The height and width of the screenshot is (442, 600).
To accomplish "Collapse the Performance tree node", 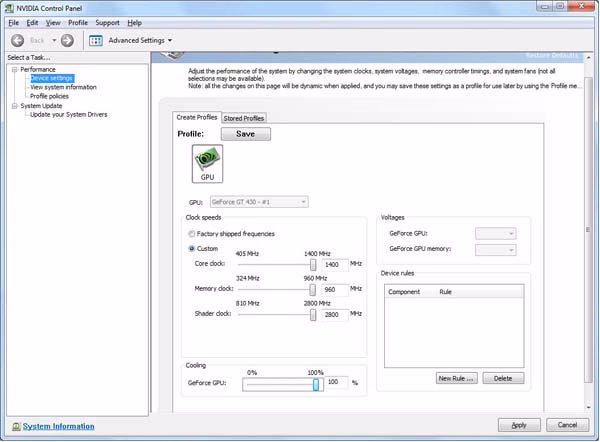I will click(15, 70).
